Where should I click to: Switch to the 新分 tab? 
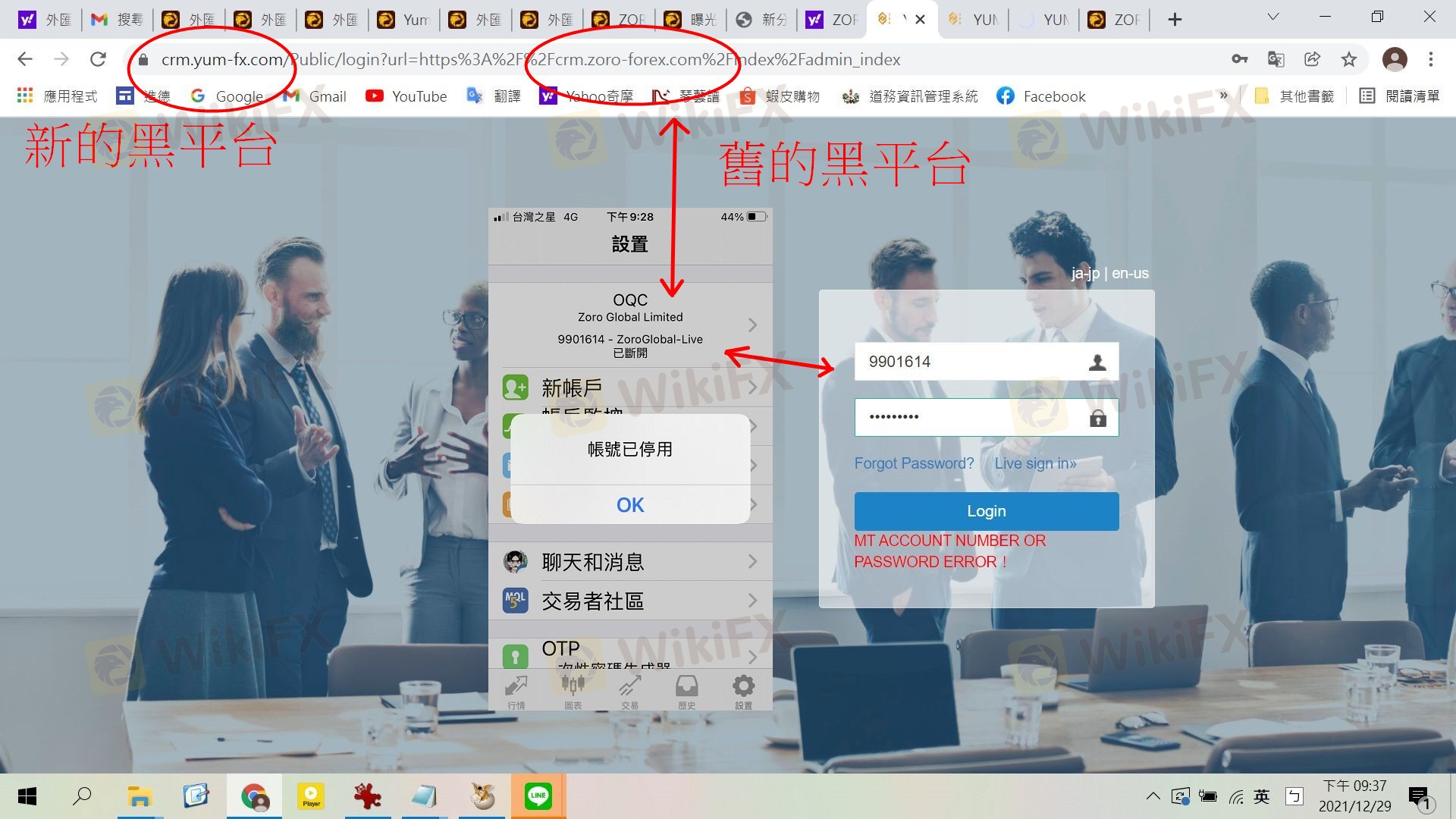click(x=761, y=20)
